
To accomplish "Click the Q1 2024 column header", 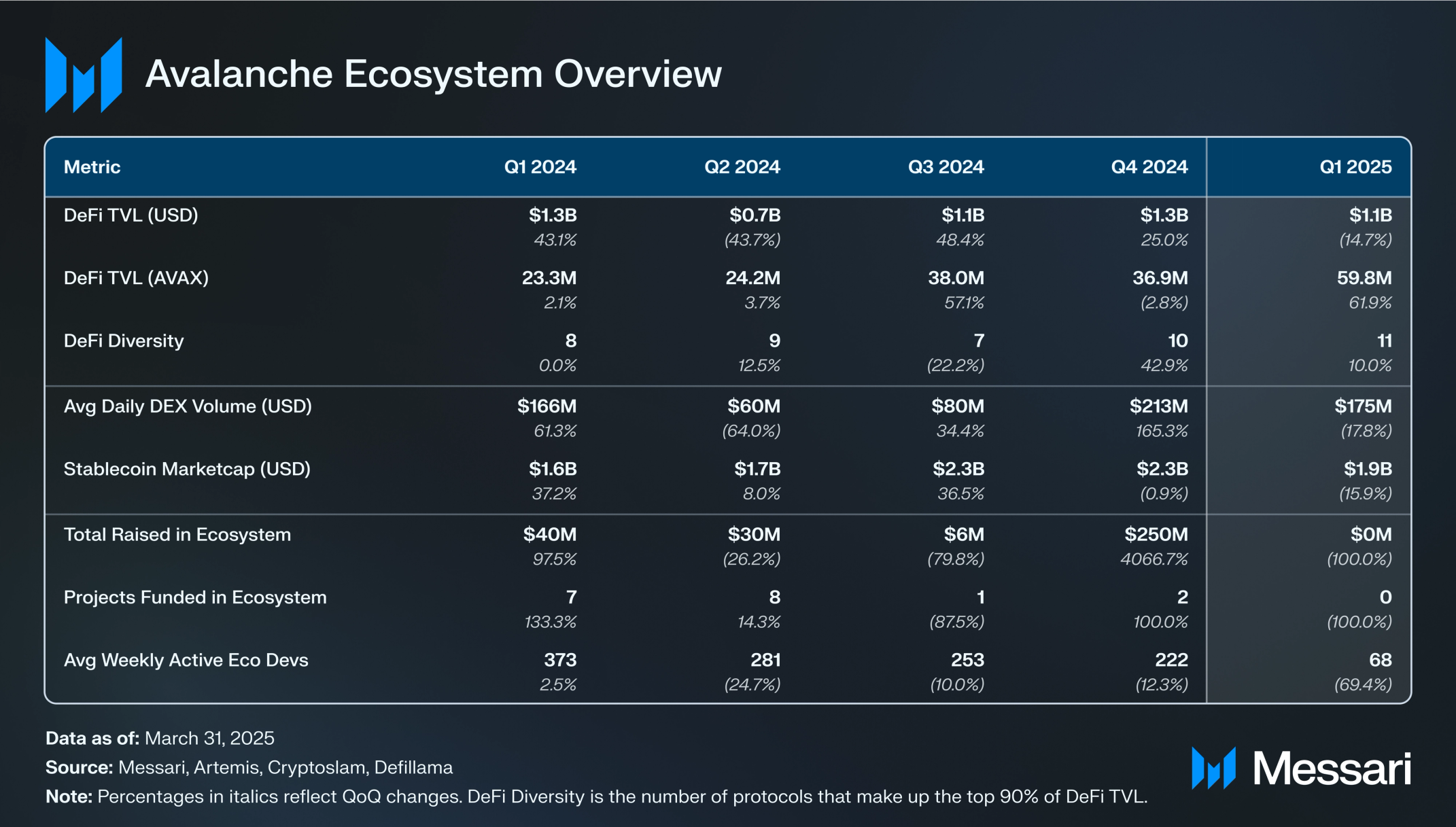I will [540, 167].
